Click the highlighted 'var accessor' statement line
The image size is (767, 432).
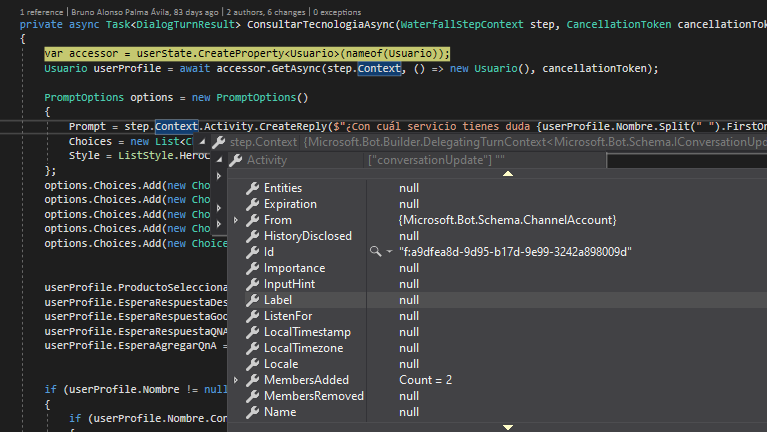point(247,53)
